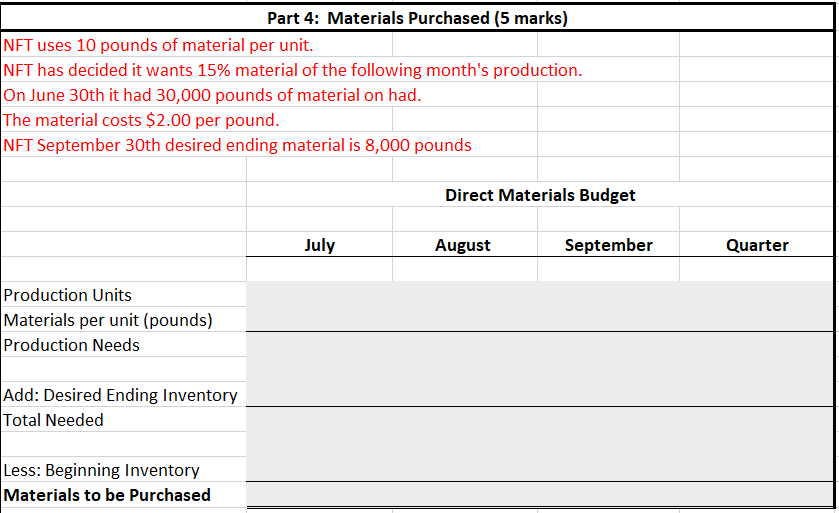
Task: Click July cell for Desired Ending Inventory
Action: [319, 394]
